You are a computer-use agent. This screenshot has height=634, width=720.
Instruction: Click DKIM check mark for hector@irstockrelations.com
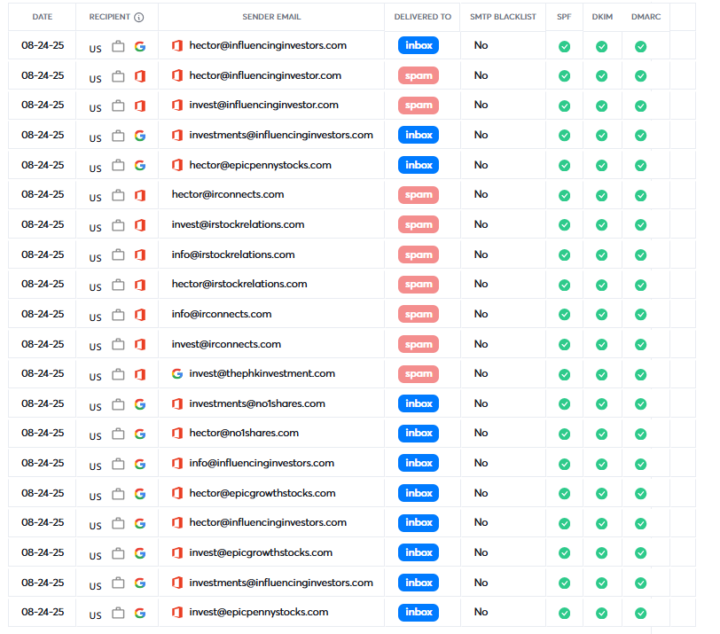click(602, 285)
